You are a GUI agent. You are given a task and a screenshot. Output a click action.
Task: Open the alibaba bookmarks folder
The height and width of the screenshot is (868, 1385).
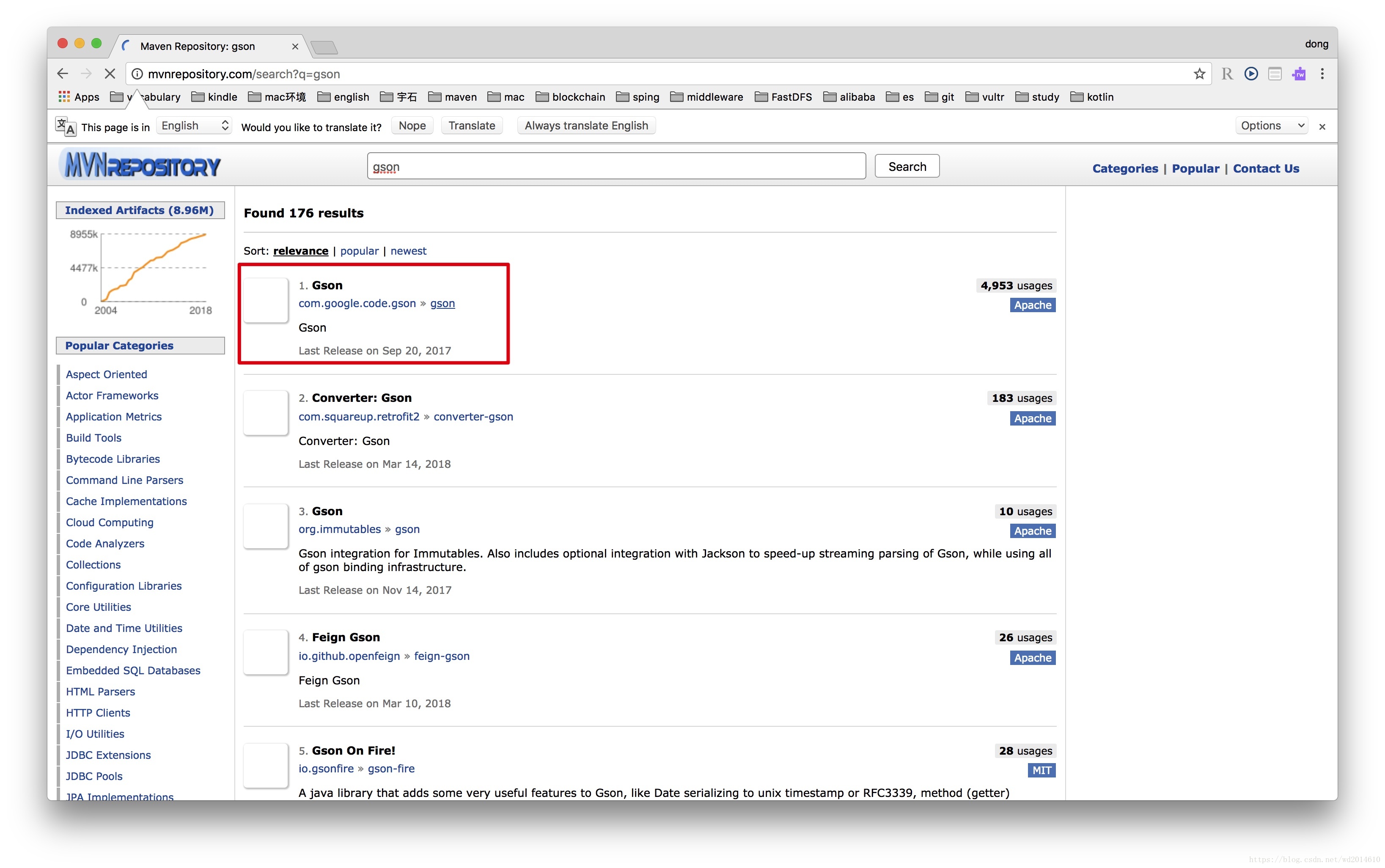click(x=849, y=97)
